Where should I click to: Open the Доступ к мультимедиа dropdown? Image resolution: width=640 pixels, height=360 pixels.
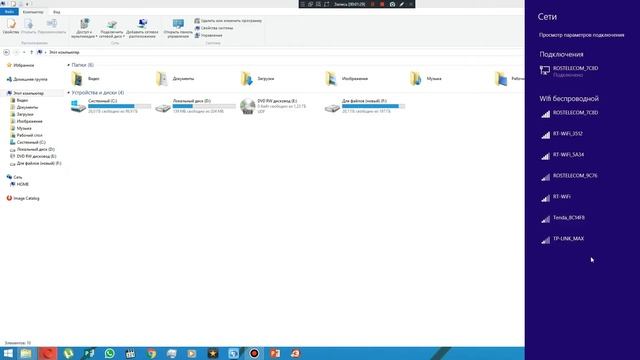pyautogui.click(x=84, y=28)
